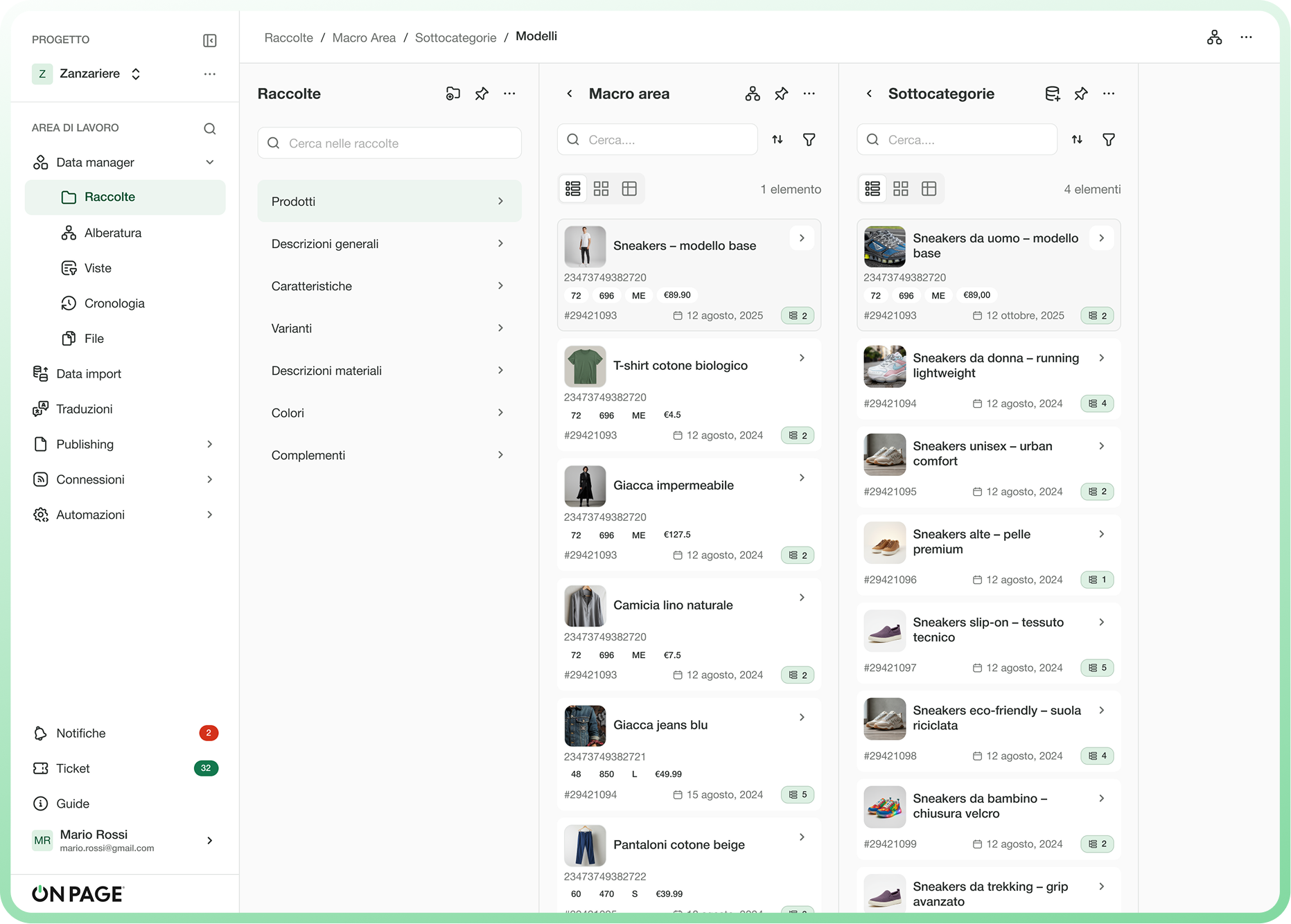This screenshot has height=924, width=1291.
Task: Open the Zanzariere project switcher
Action: point(136,73)
